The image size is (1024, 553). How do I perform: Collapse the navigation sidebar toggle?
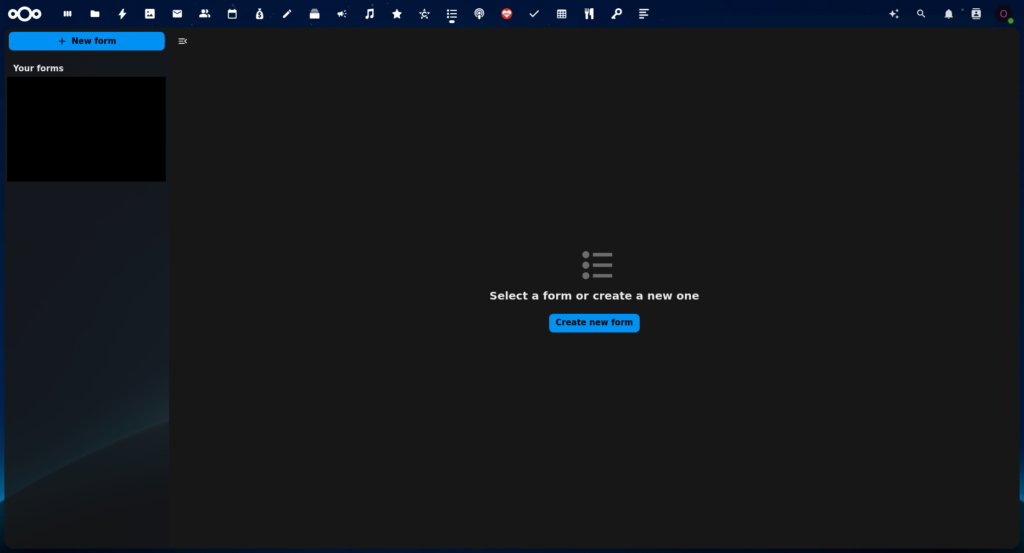point(182,41)
